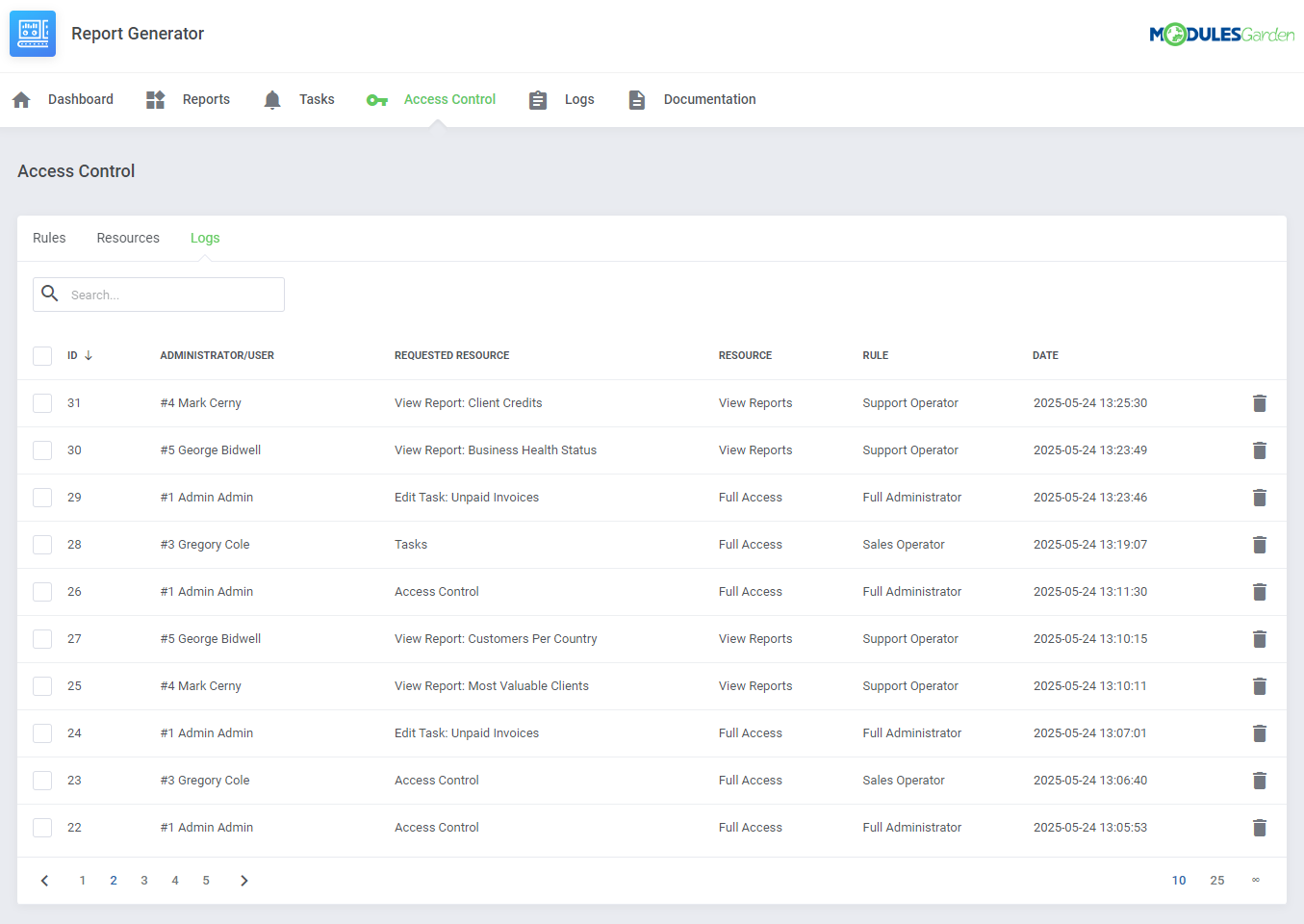Sort by ID column arrow

(x=89, y=356)
